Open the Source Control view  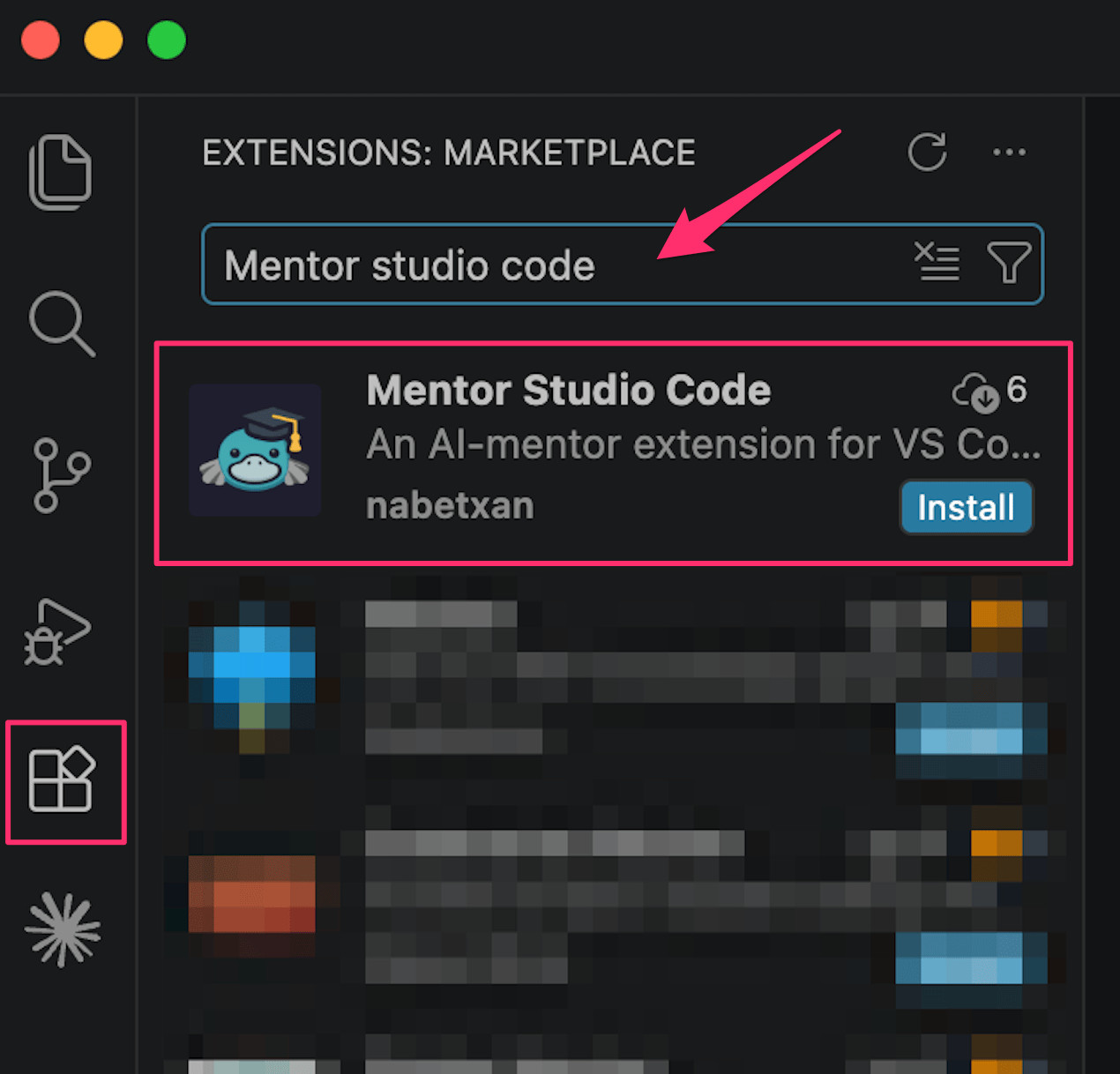61,475
